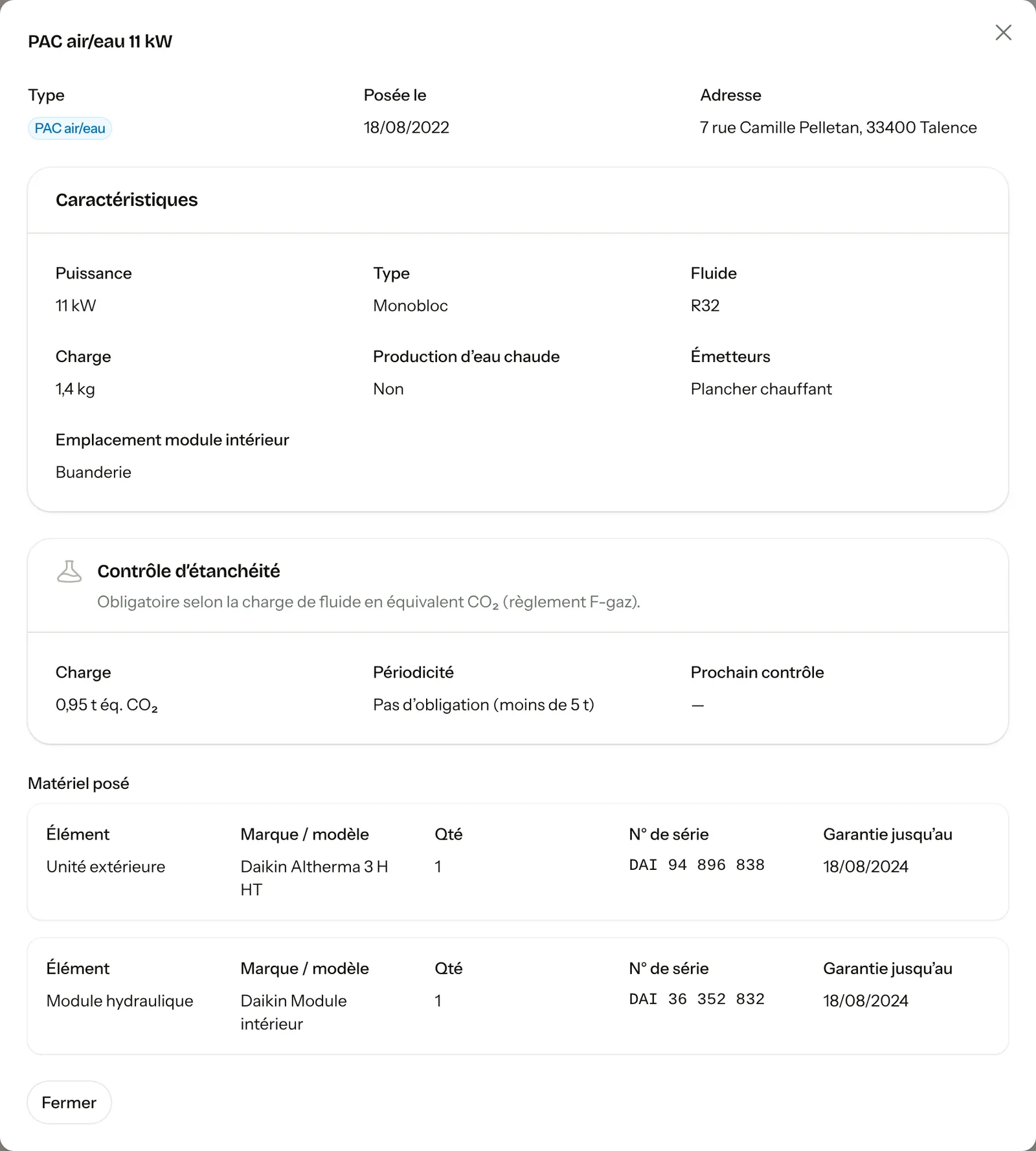
Task: Select serial number DAI 94 896 838
Action: (697, 865)
